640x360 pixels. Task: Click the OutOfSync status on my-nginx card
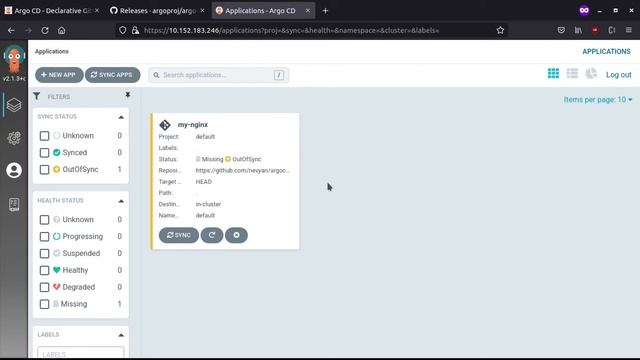click(x=243, y=159)
